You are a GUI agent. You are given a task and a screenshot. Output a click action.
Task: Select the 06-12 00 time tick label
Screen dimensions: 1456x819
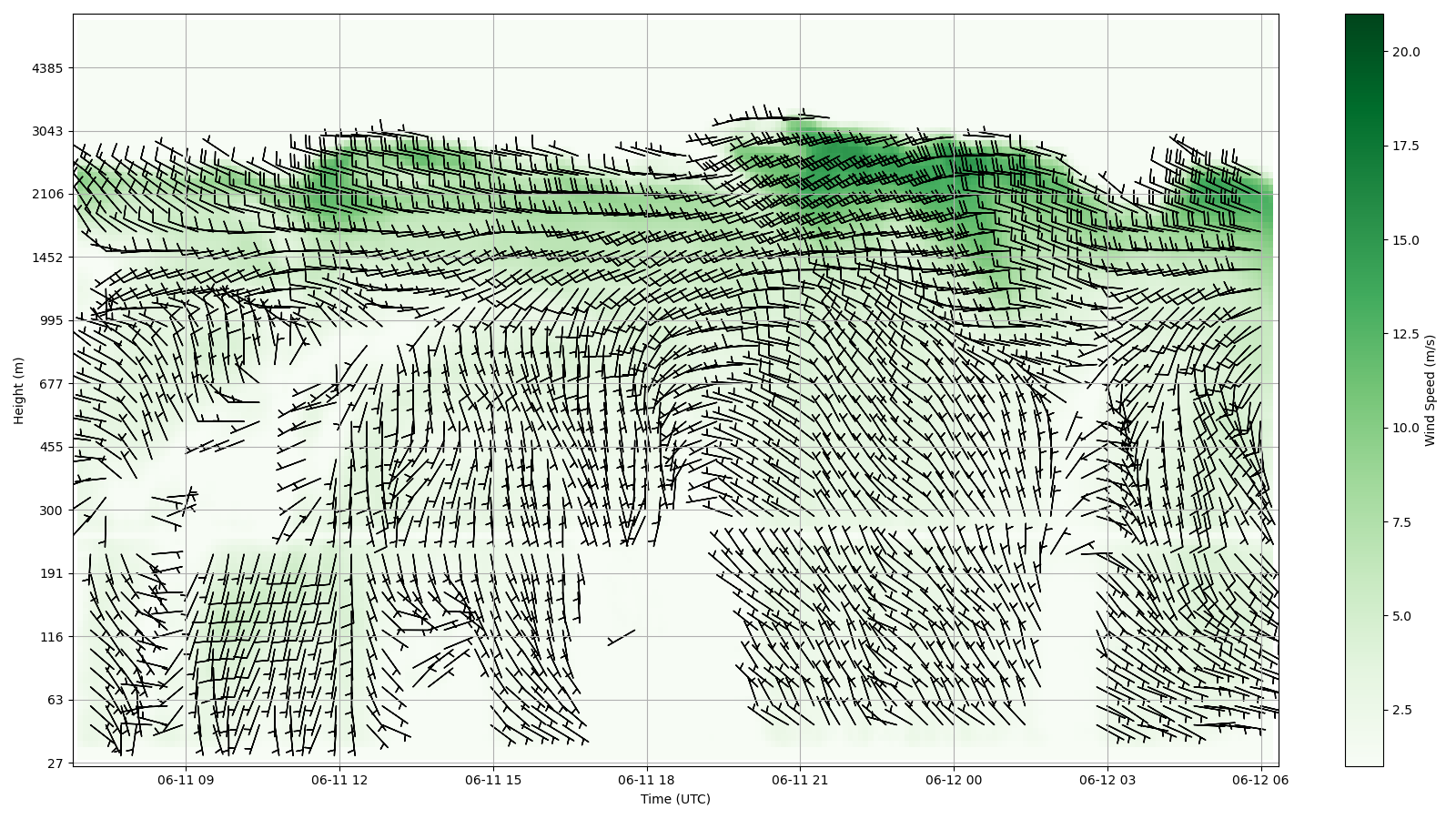[954, 780]
